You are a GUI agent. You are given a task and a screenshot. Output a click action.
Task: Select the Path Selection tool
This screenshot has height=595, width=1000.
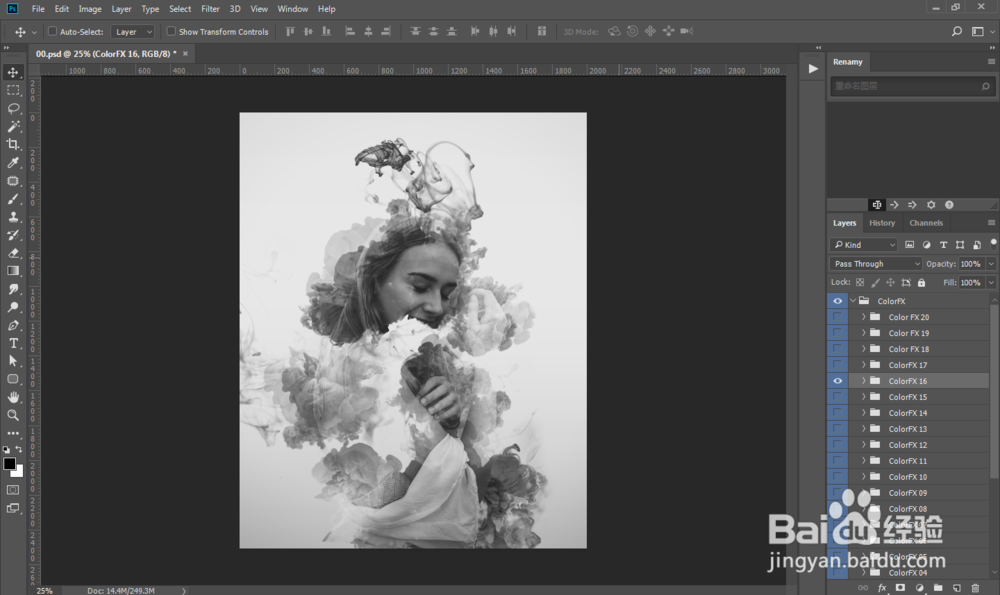[13, 361]
